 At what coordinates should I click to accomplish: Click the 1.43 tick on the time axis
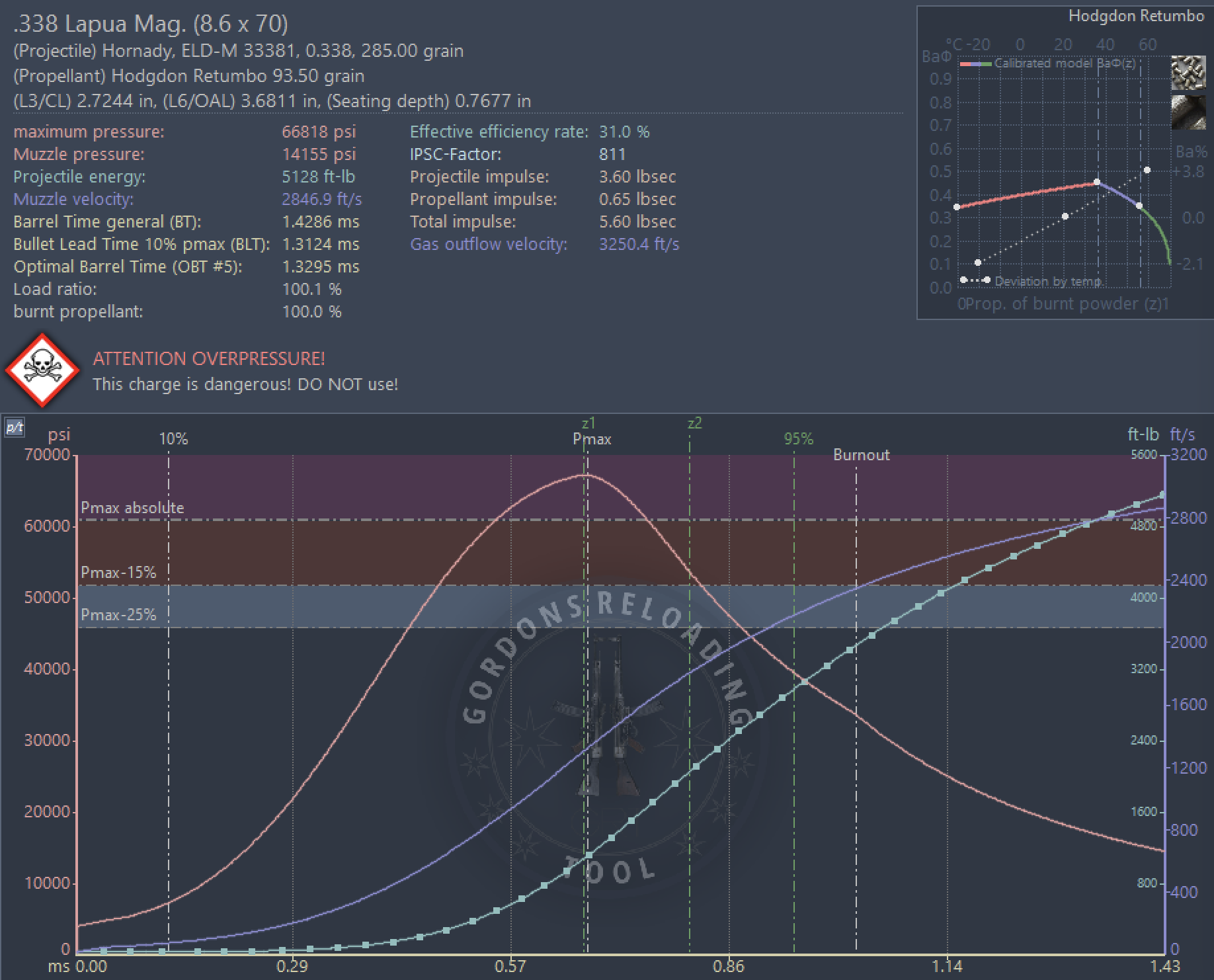(x=1165, y=967)
